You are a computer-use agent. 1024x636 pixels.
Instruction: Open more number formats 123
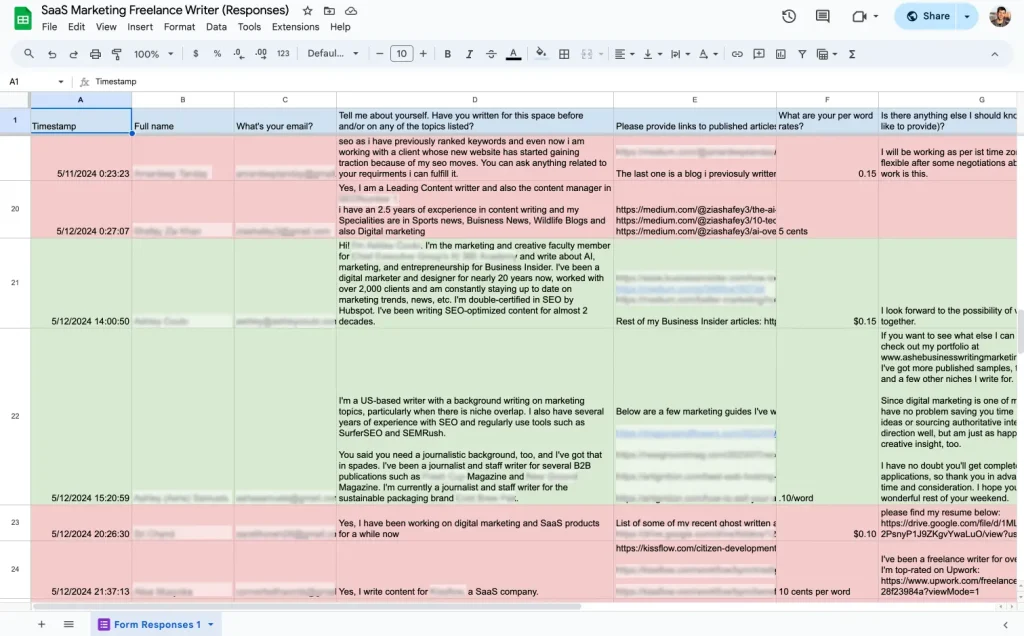point(283,54)
